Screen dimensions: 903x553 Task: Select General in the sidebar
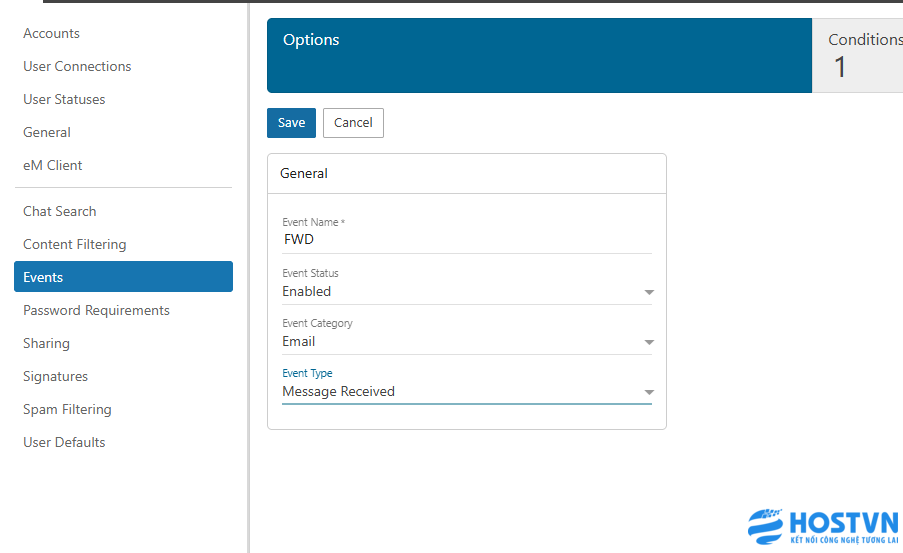(47, 132)
